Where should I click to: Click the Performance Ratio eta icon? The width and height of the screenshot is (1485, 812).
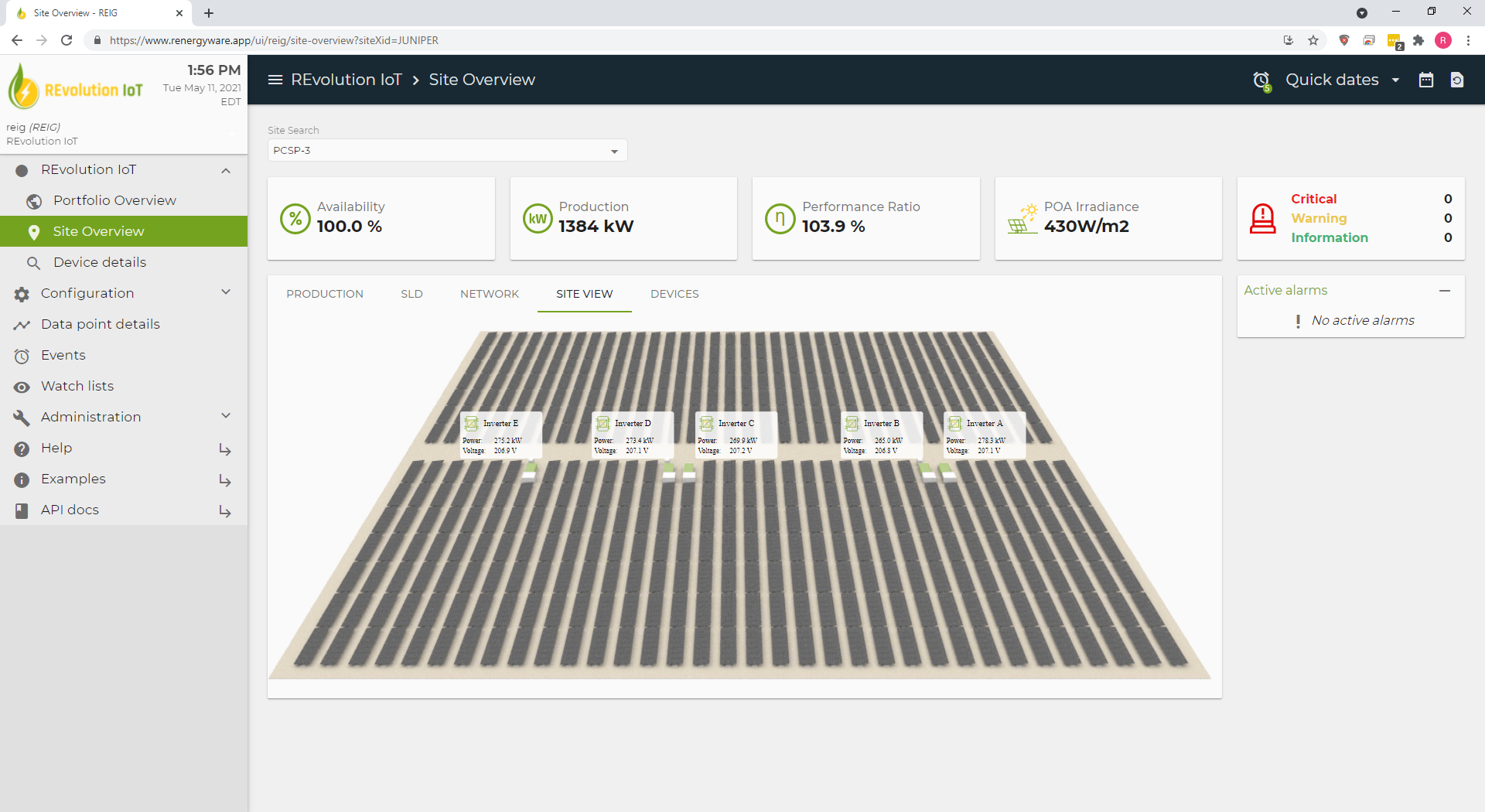(780, 219)
